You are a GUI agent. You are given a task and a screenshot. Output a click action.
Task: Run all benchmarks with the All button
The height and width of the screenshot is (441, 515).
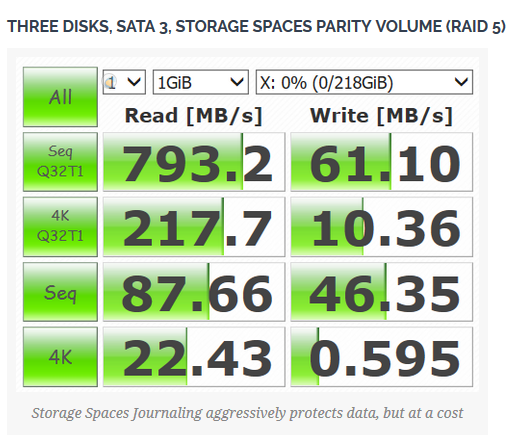[x=60, y=97]
